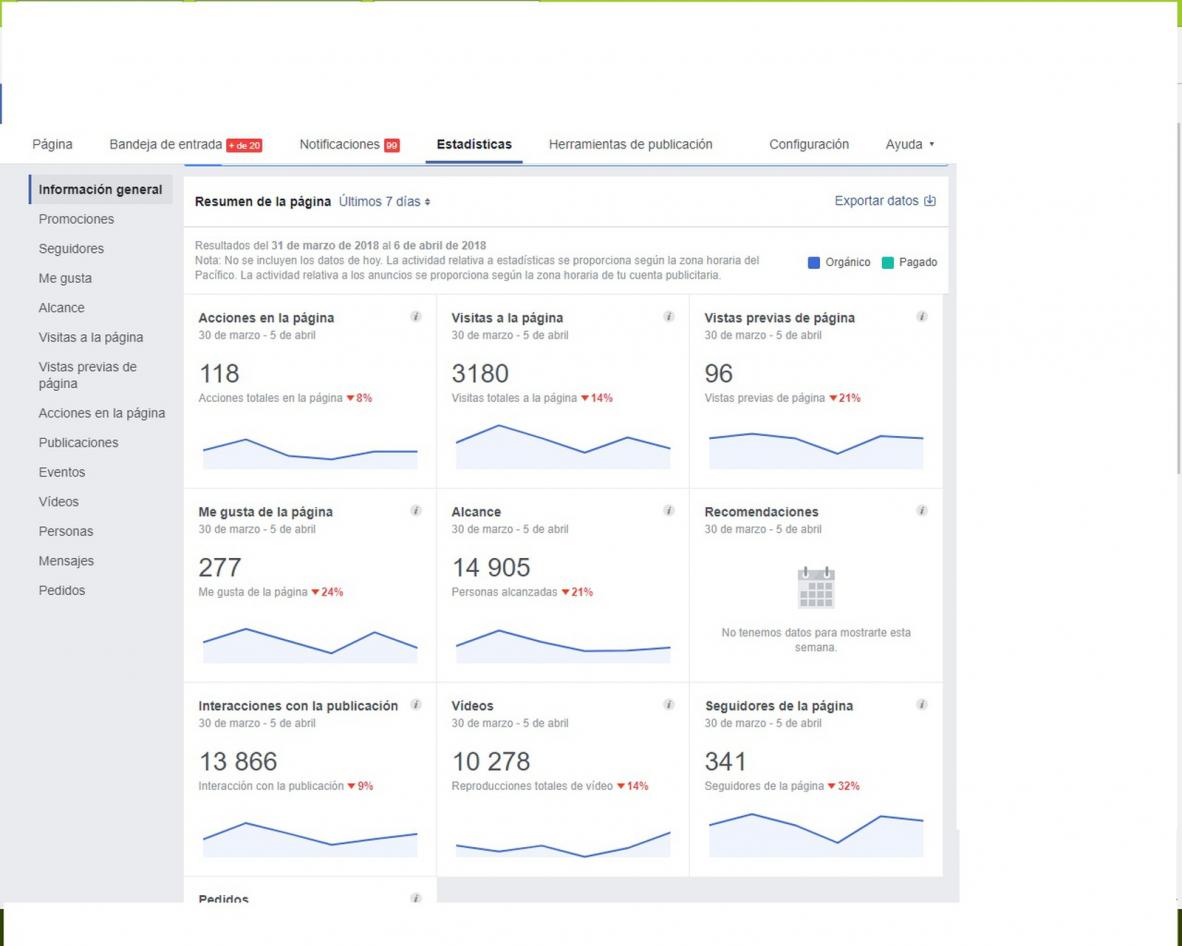This screenshot has width=1182, height=946.
Task: Open Alcance in sidebar
Action: [61, 308]
